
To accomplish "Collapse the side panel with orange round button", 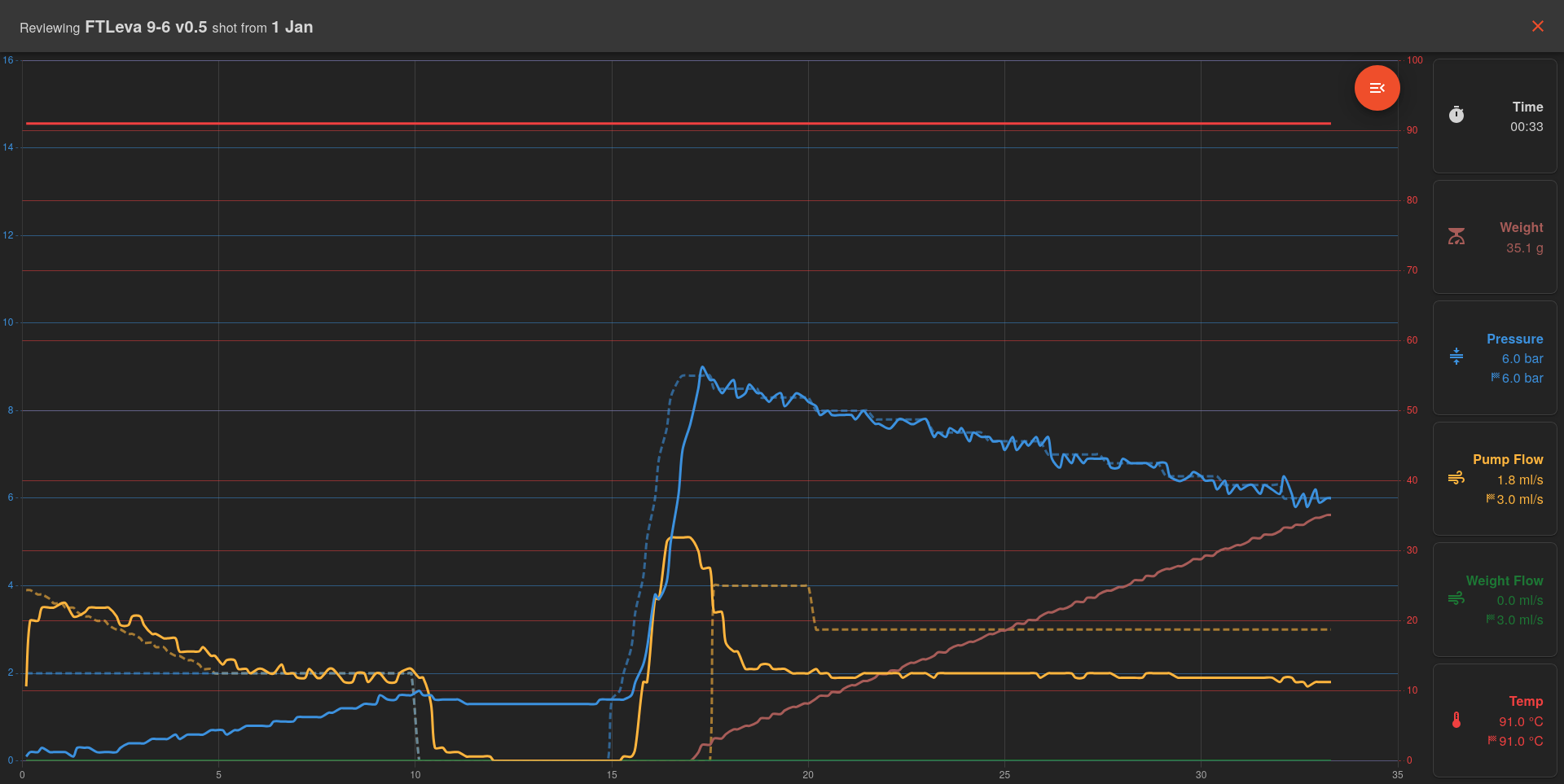I will coord(1377,88).
